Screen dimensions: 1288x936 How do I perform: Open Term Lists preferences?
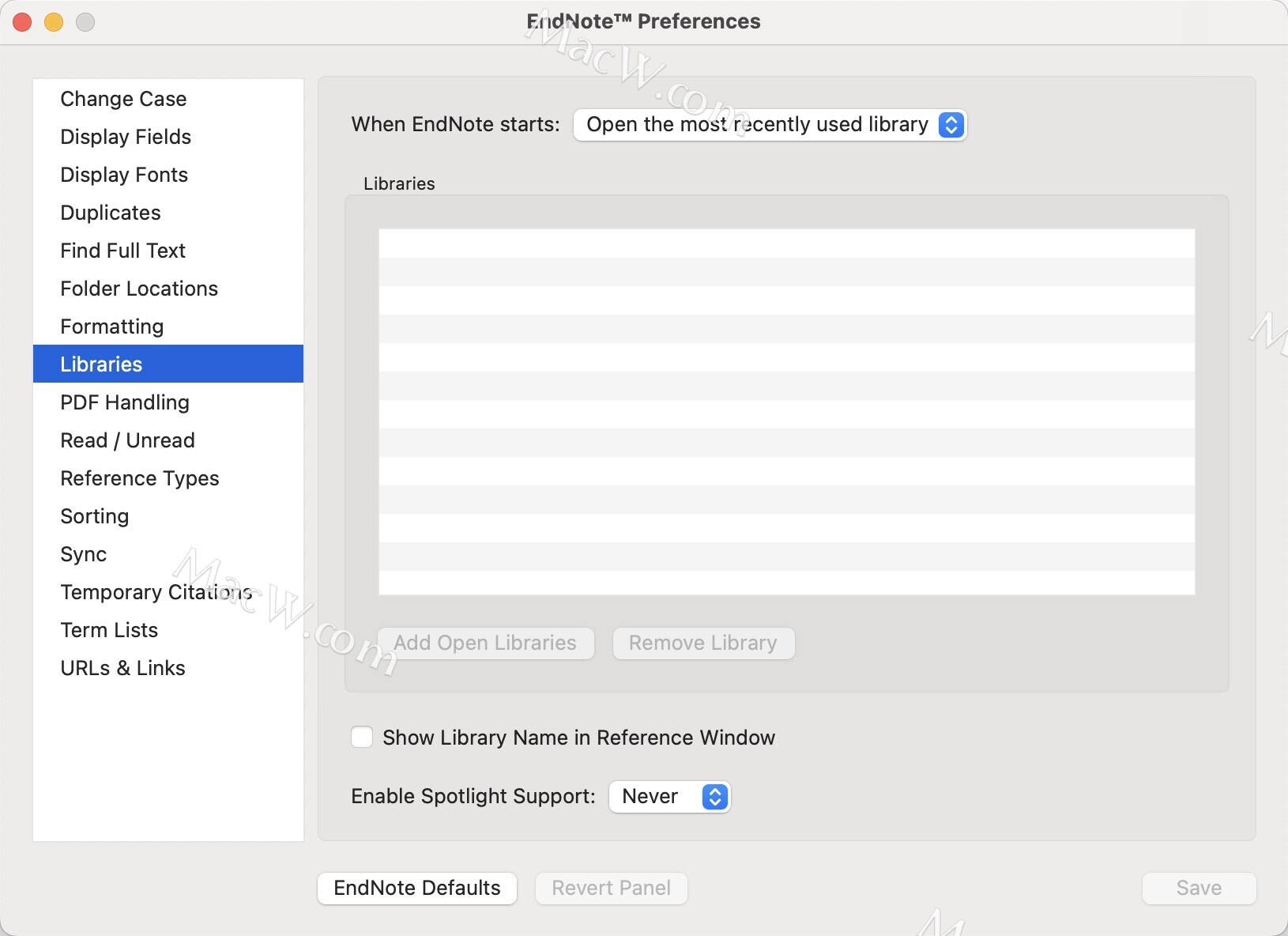168,630
